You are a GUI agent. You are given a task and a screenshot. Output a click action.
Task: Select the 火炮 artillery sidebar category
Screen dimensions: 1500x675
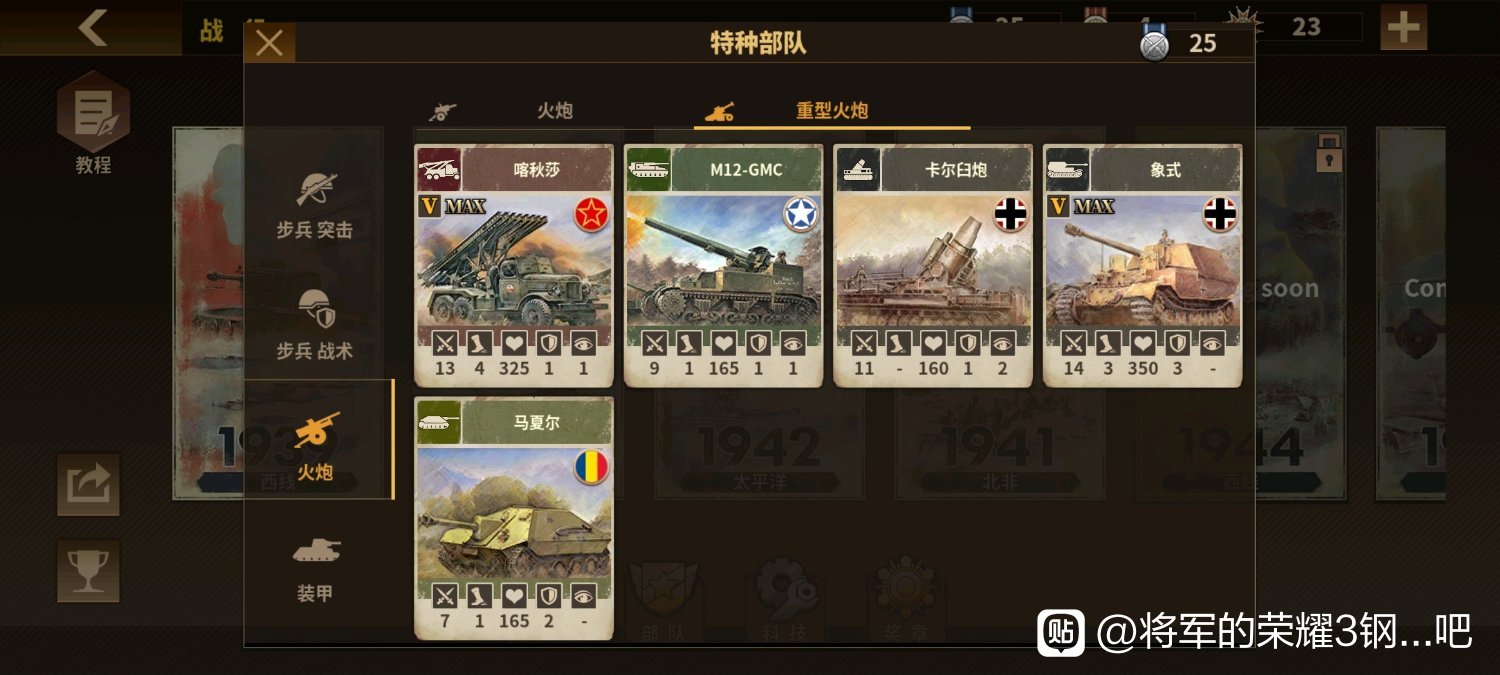coord(315,441)
